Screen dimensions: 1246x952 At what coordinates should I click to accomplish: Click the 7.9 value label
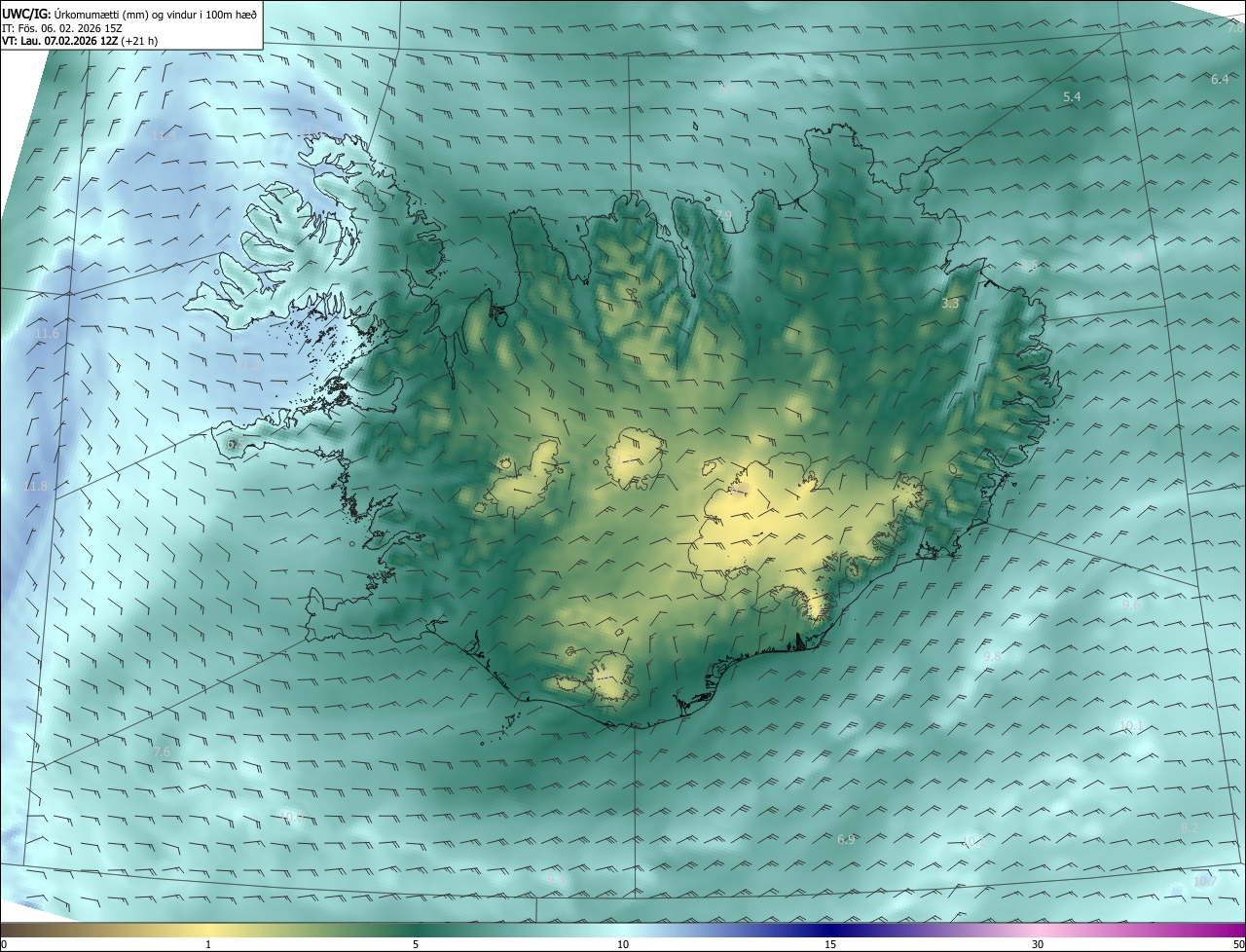point(723,215)
